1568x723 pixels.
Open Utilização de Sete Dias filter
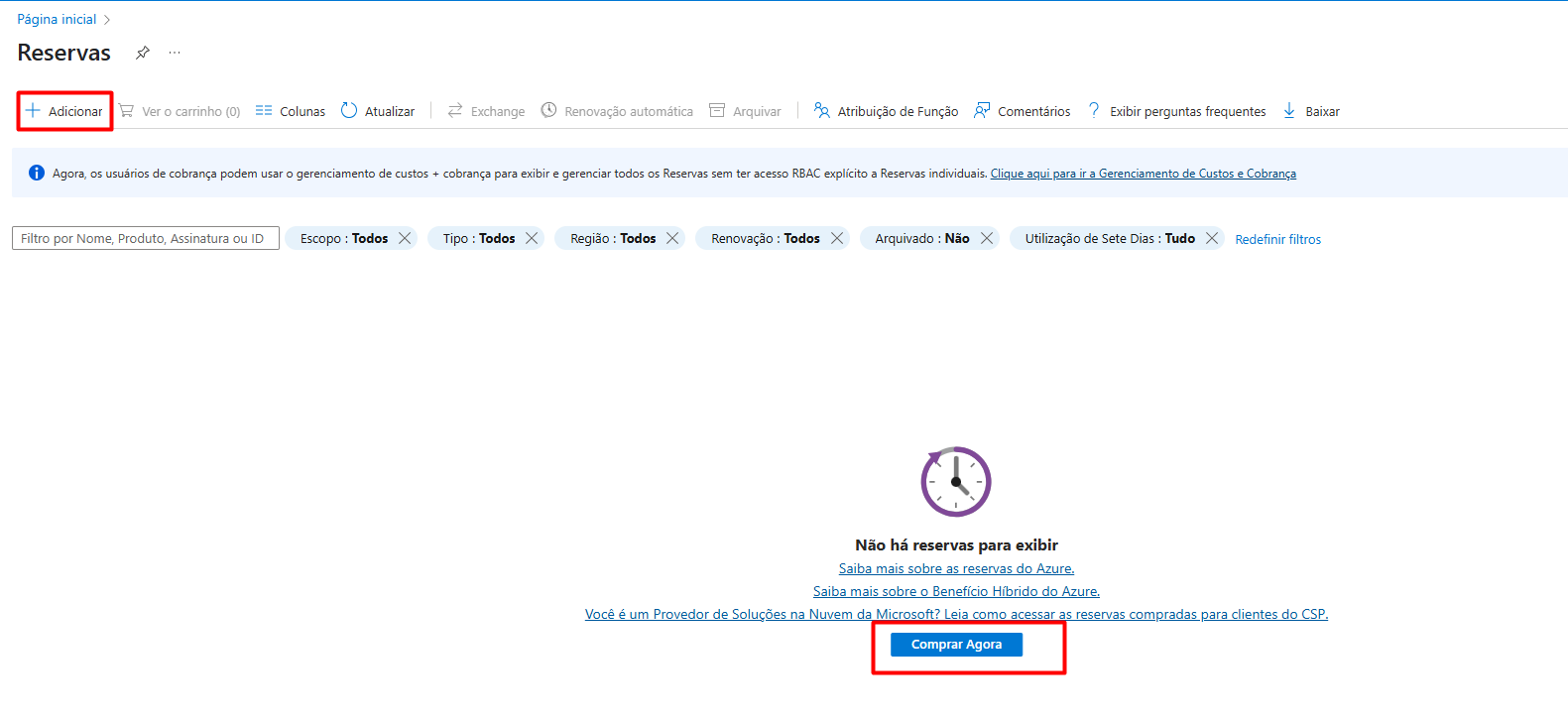pos(1109,238)
